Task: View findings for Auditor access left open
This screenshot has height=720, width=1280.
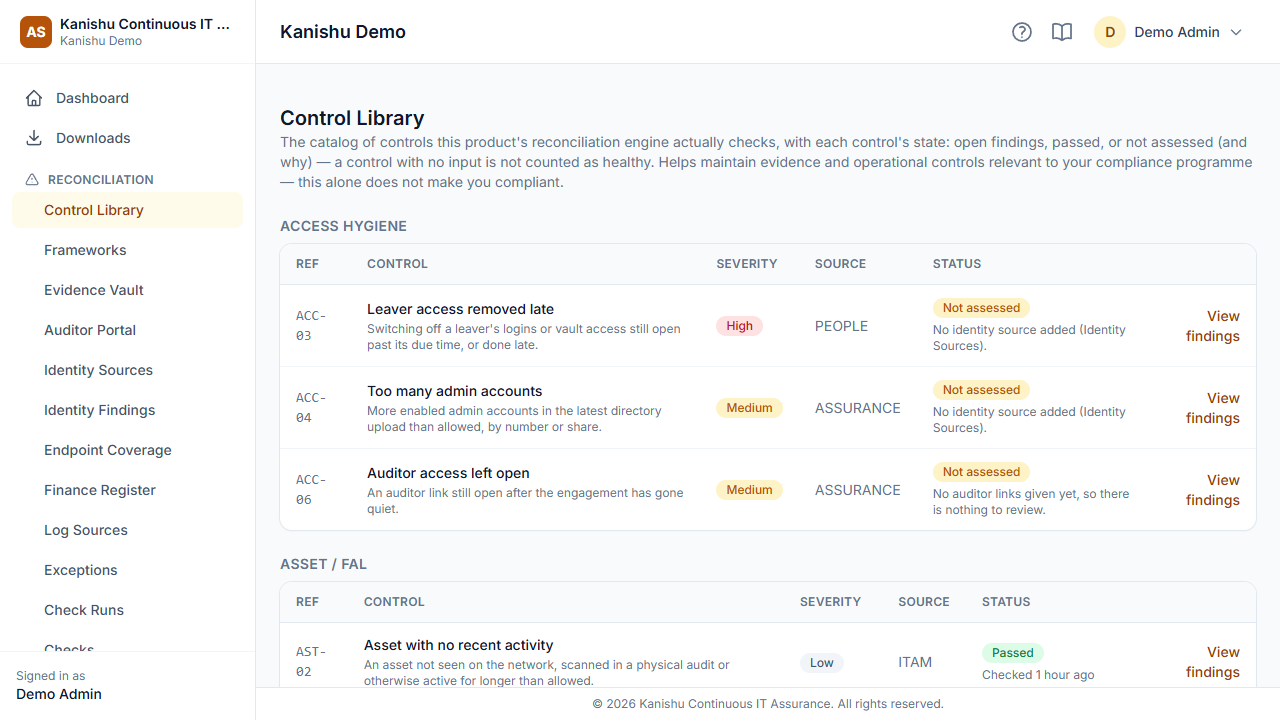Action: click(1213, 490)
